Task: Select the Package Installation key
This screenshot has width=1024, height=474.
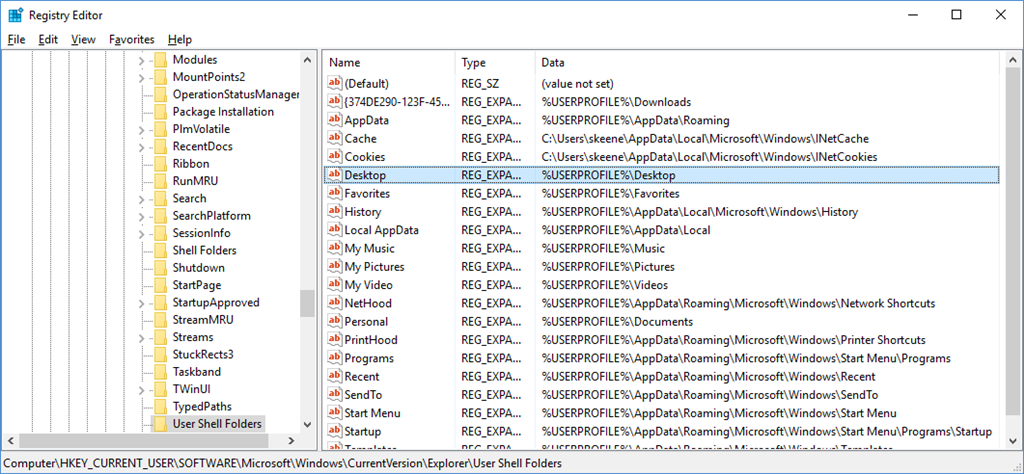Action: pyautogui.click(x=223, y=112)
